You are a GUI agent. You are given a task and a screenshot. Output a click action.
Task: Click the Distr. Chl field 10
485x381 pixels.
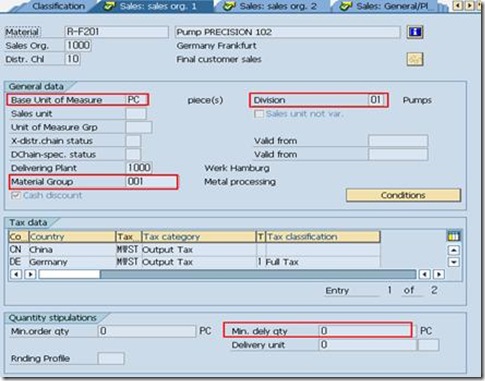coord(73,59)
